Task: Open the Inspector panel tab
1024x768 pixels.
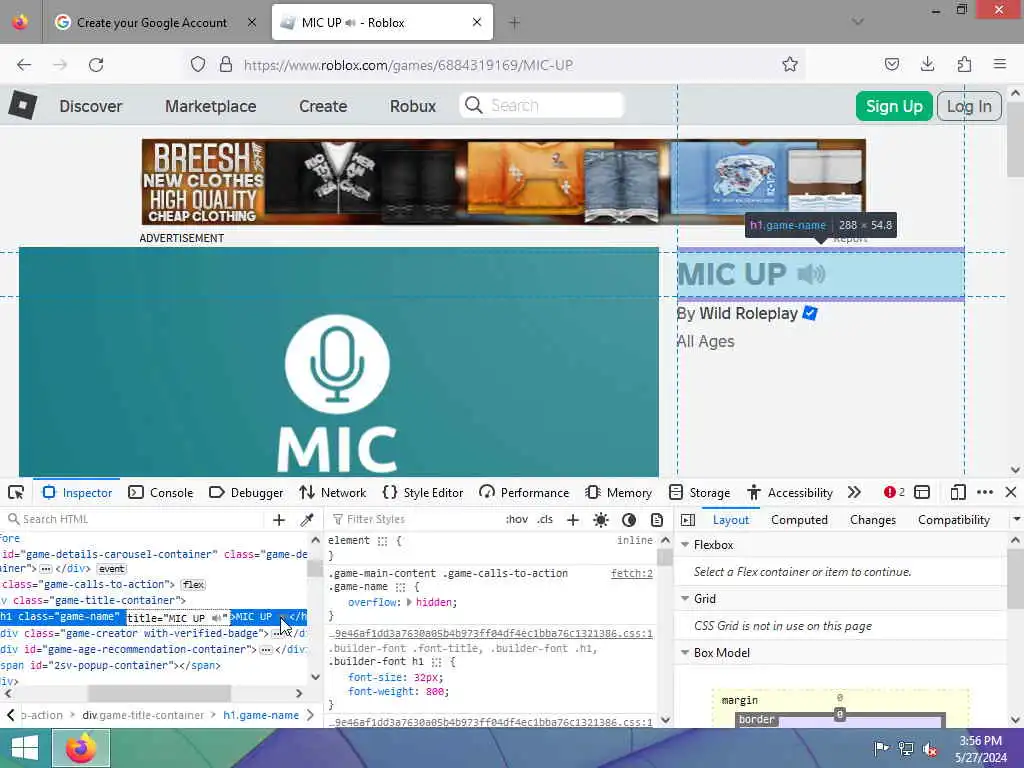Action: tap(78, 492)
